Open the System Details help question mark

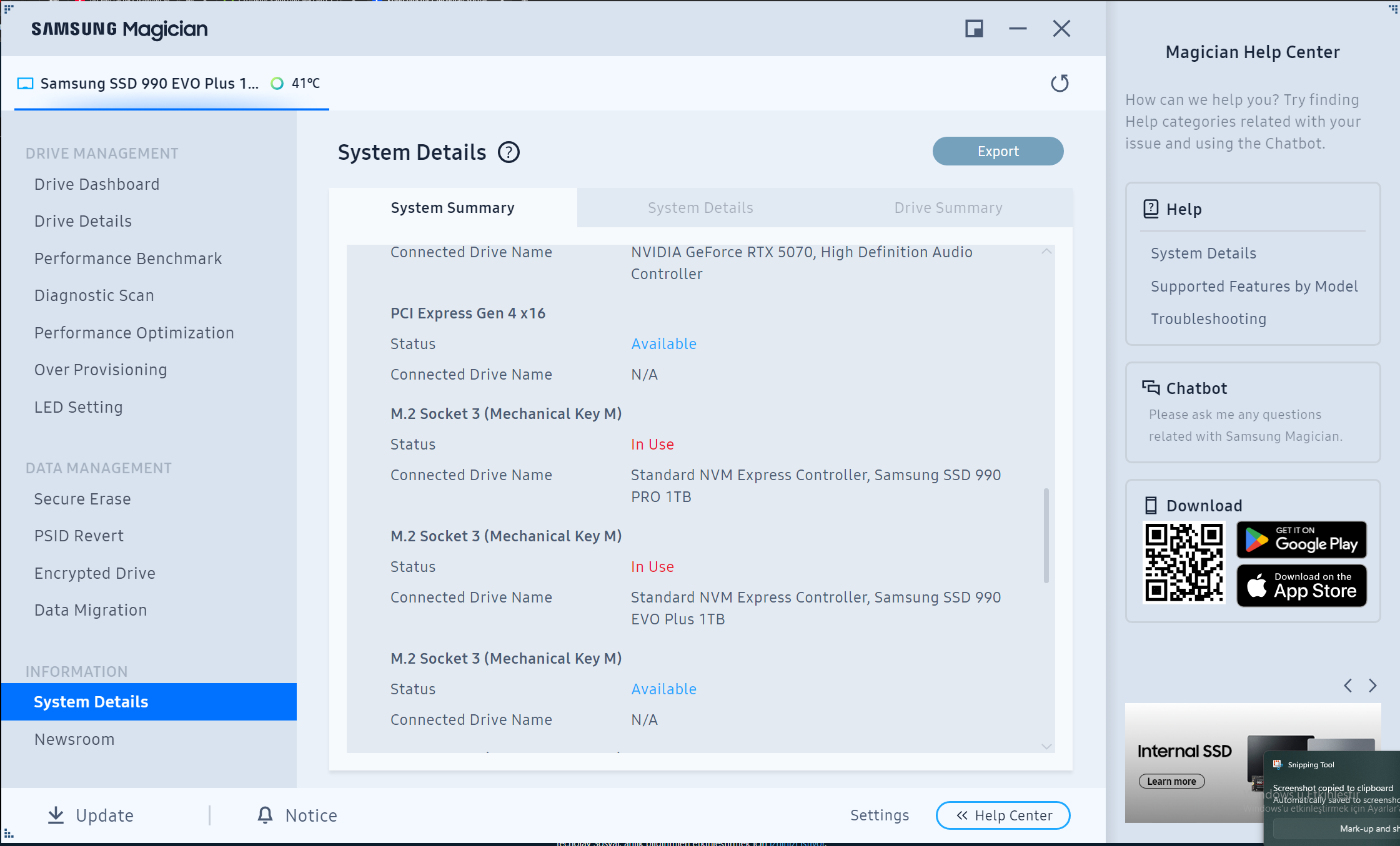[509, 152]
